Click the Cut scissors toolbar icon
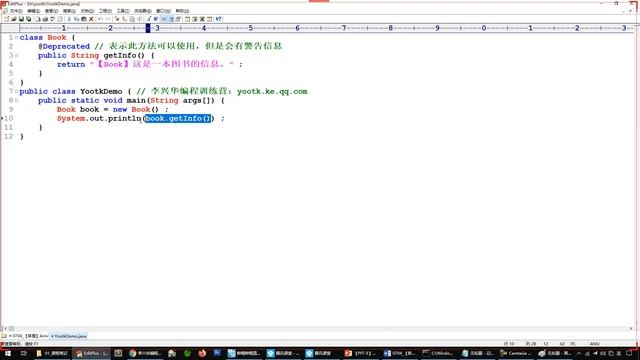The width and height of the screenshot is (640, 360). (70, 19)
